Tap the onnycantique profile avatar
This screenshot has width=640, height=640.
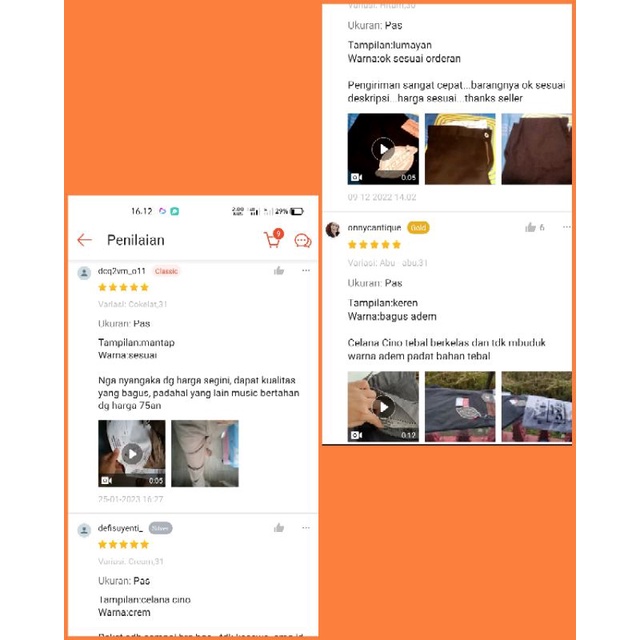tap(333, 229)
